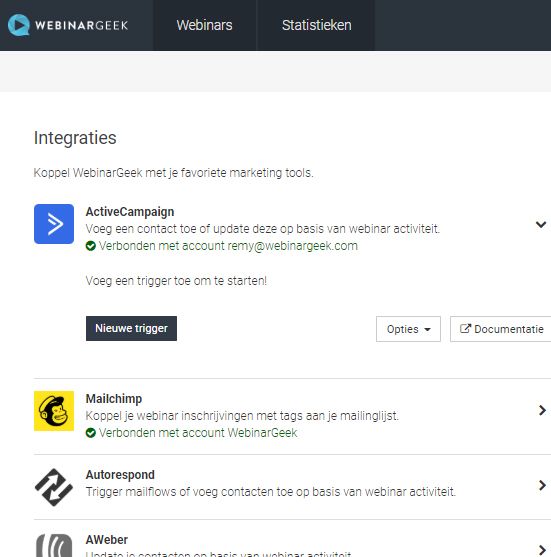Screen dimensions: 551x557
Task: Click the Mailchimp monkey logo
Action: [x=54, y=411]
